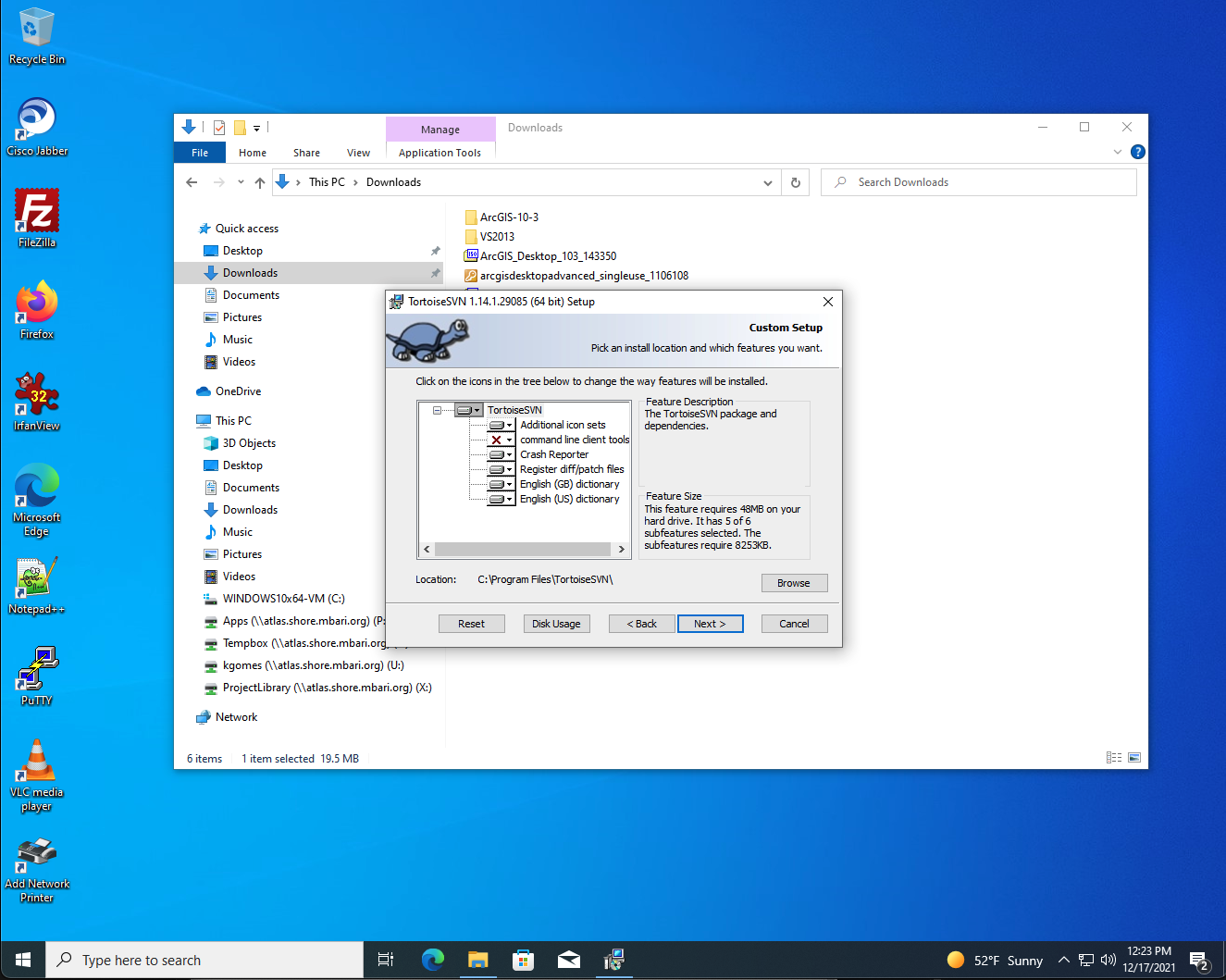Open Explorer help question mark icon
Screen dimensions: 1226x980
point(1138,152)
